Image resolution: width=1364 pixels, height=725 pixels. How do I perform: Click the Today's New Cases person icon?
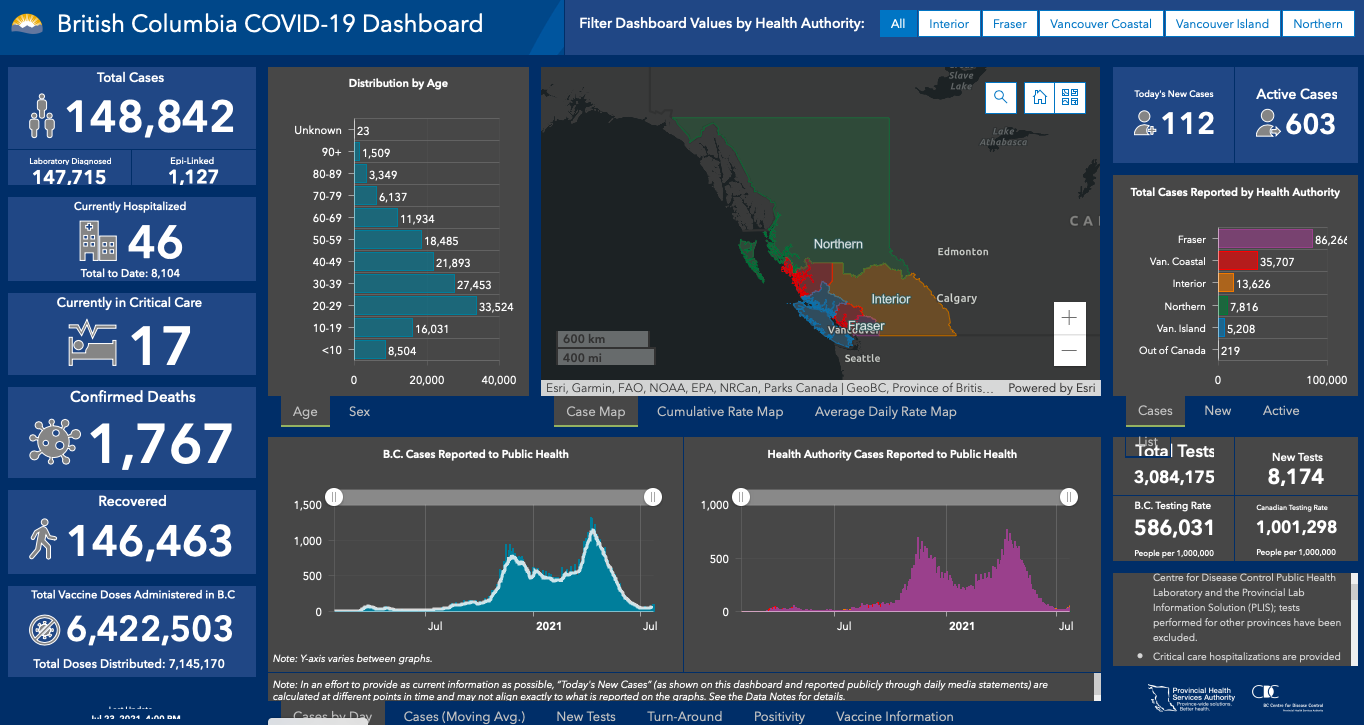(1146, 123)
